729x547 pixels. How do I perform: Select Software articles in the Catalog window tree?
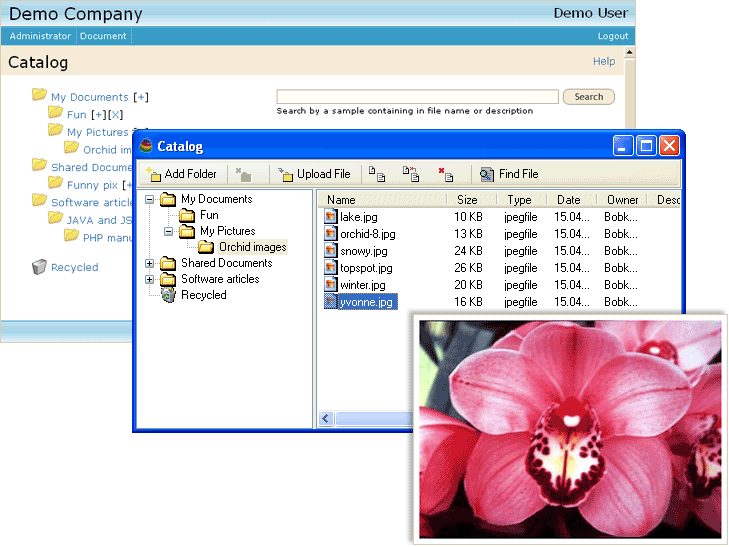pyautogui.click(x=220, y=279)
